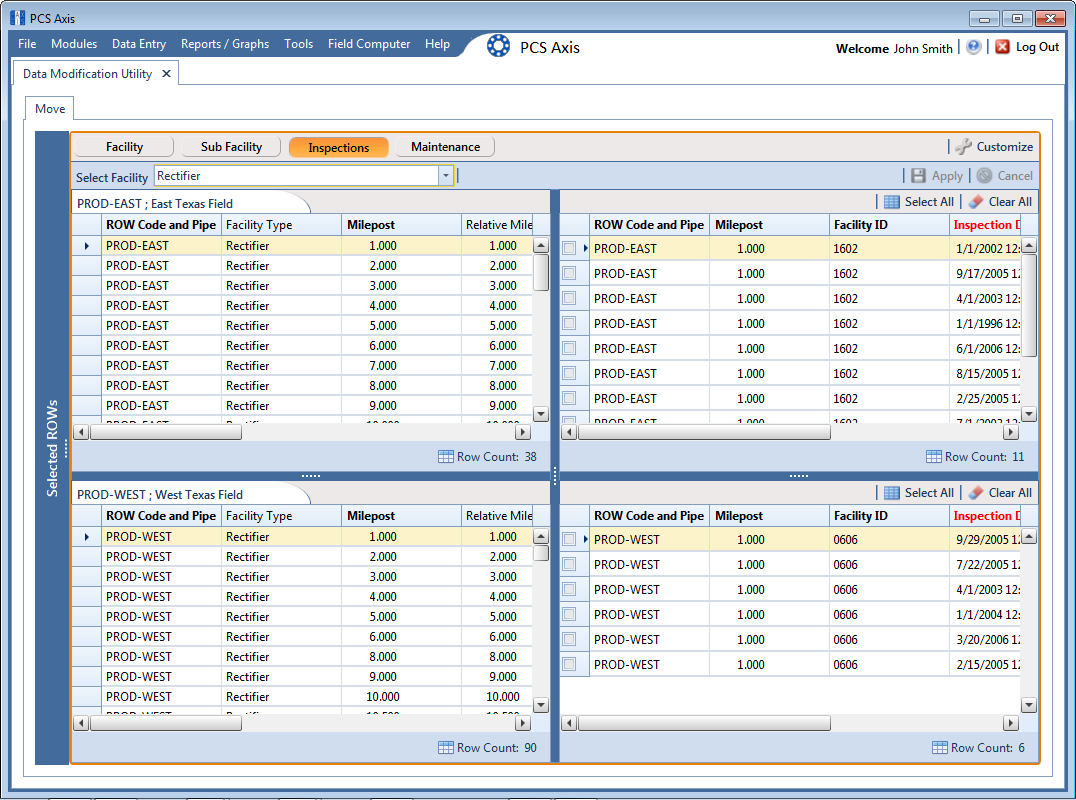Click the PROD-WEST ; West Texas Field header

click(x=160, y=495)
